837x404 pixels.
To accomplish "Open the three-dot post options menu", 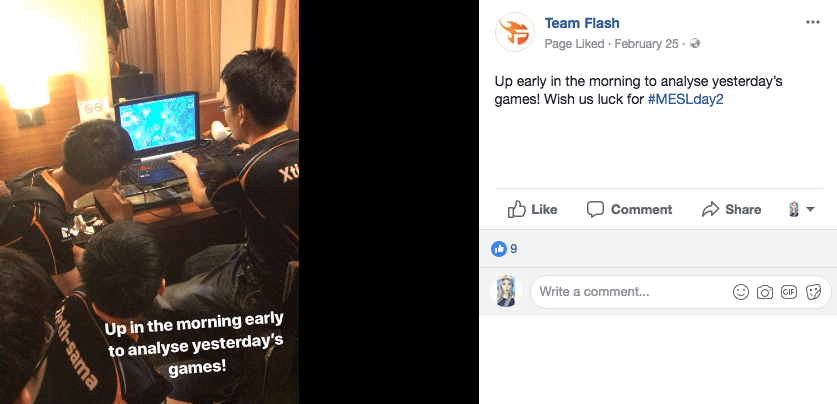I will coord(812,22).
